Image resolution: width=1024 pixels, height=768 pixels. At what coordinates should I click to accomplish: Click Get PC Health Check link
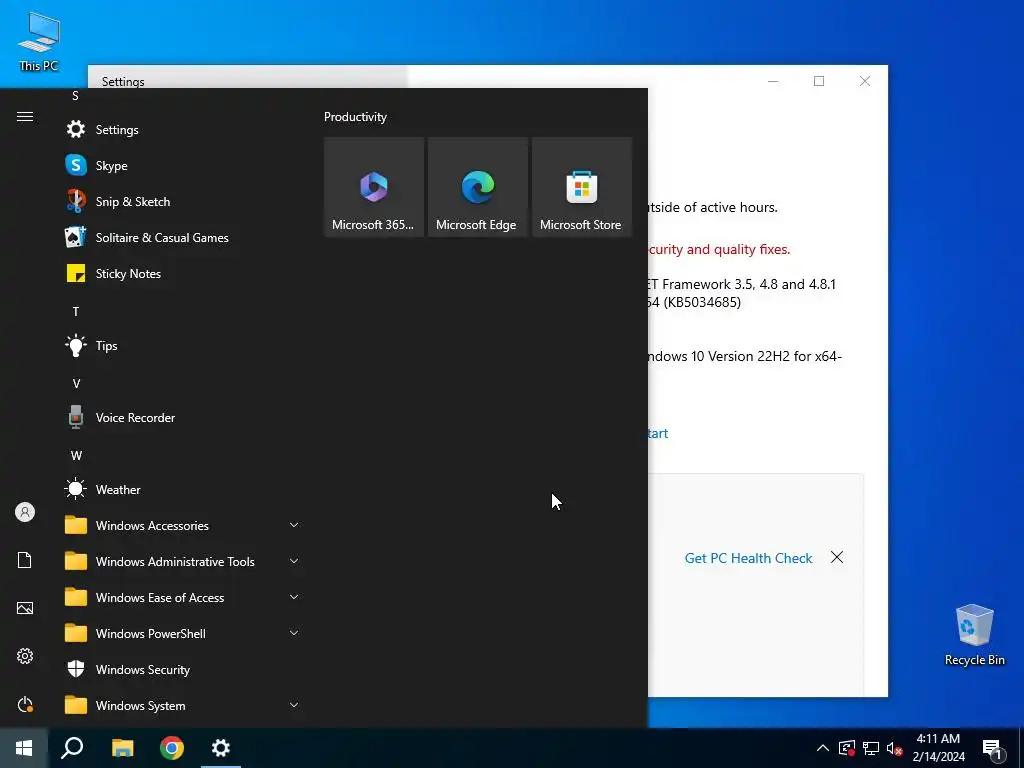click(748, 558)
